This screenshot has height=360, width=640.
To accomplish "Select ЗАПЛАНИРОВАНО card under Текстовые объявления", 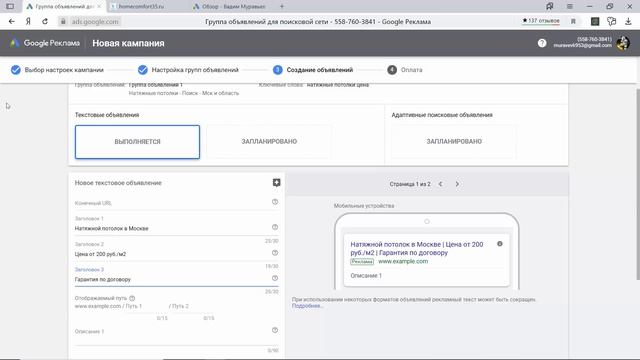I will pos(269,142).
